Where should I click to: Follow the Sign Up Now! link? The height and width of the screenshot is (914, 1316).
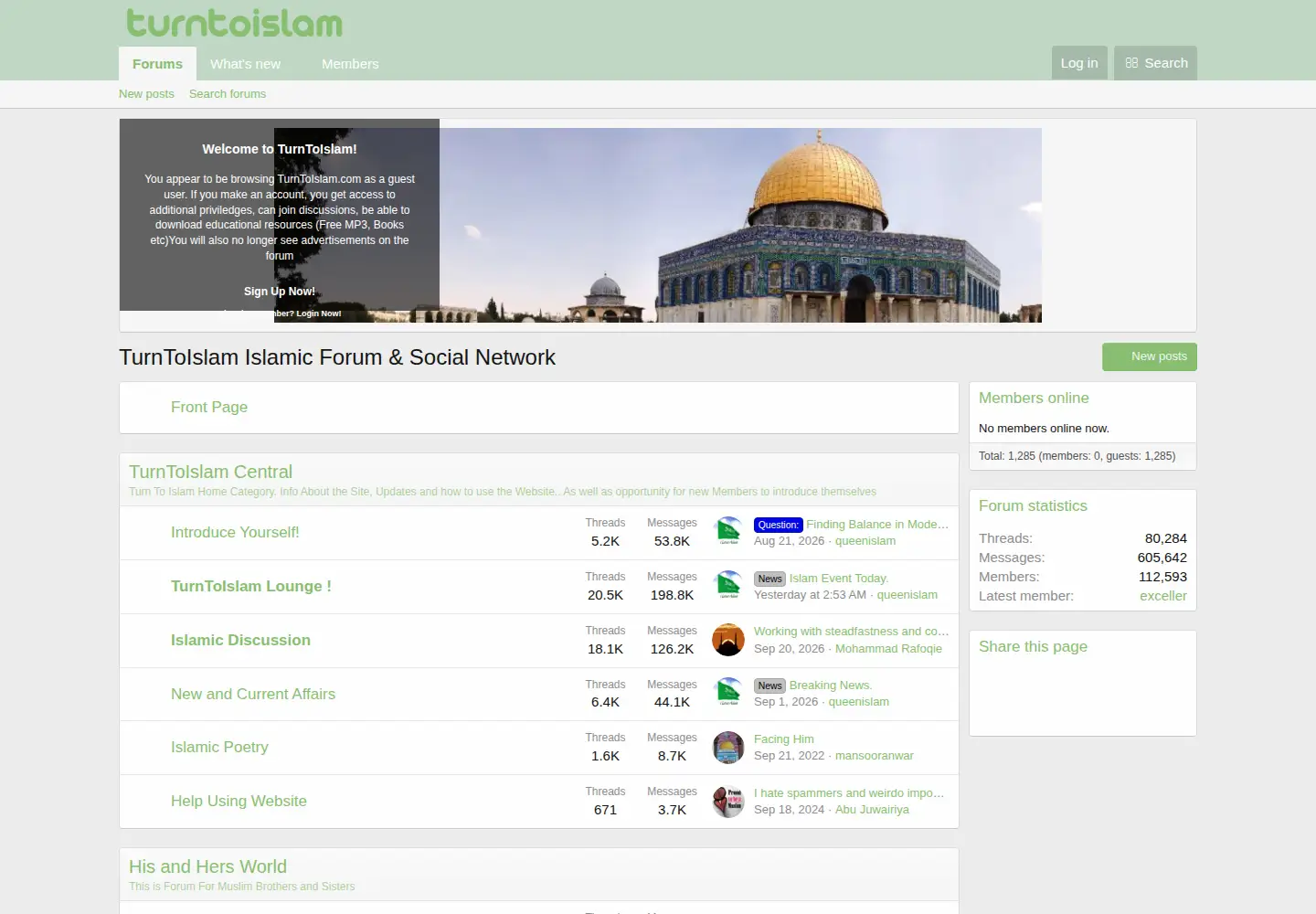(280, 292)
